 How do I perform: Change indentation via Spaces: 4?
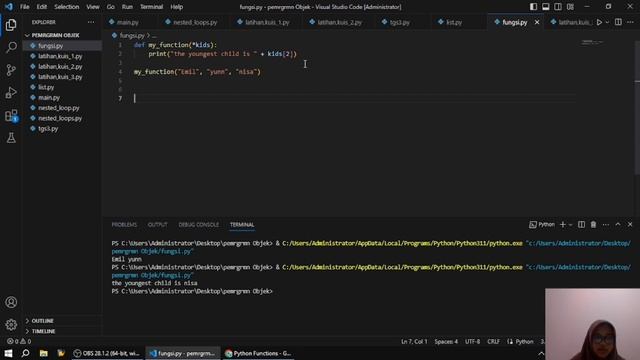point(446,341)
